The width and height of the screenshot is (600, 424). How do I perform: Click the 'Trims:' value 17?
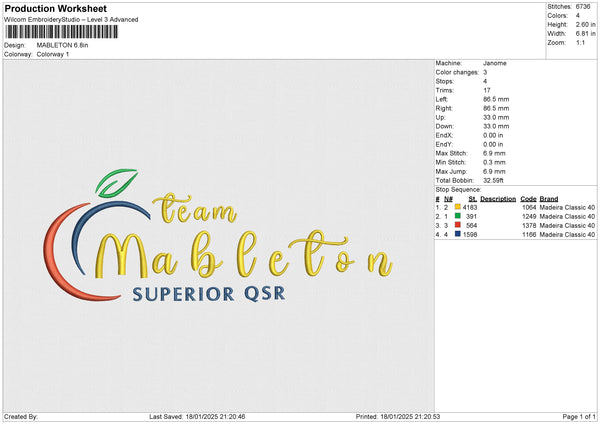pos(487,90)
